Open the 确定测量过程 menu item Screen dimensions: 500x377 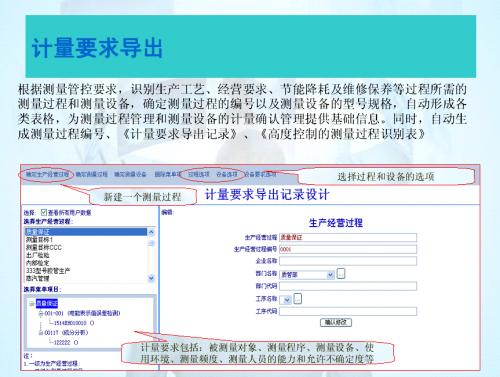(x=92, y=174)
